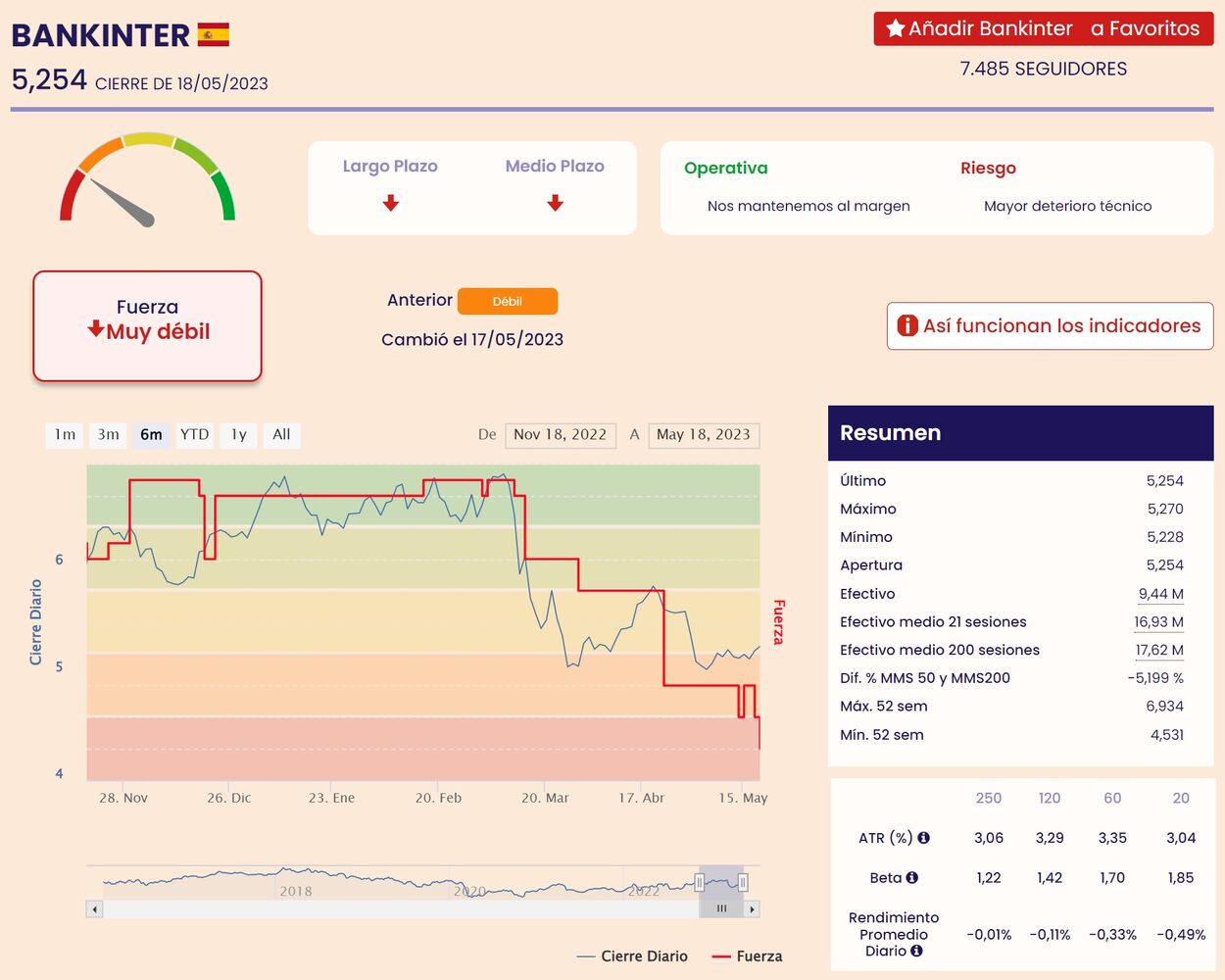Click the red down arrow under Medio Plazo
The image size is (1225, 980).
556,203
